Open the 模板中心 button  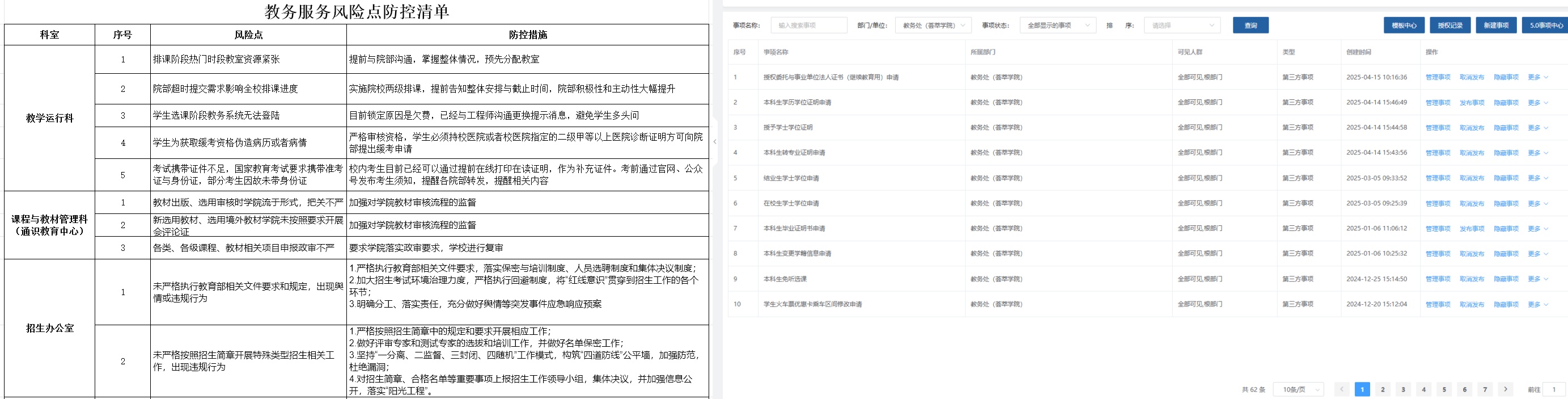[1404, 26]
